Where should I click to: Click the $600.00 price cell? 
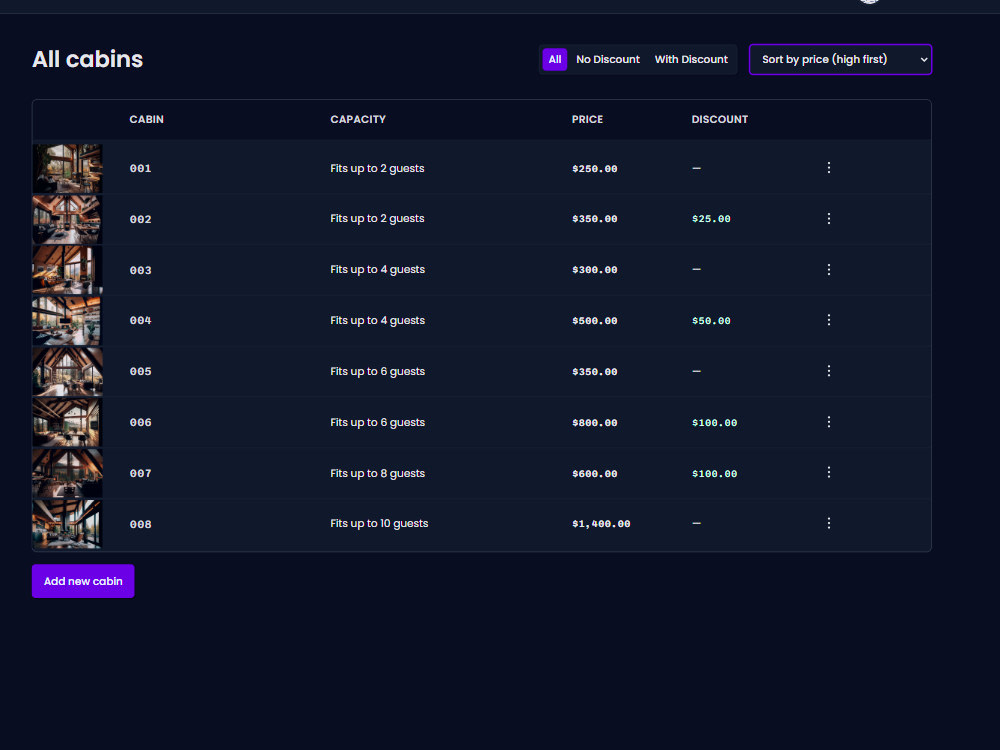[x=594, y=474]
